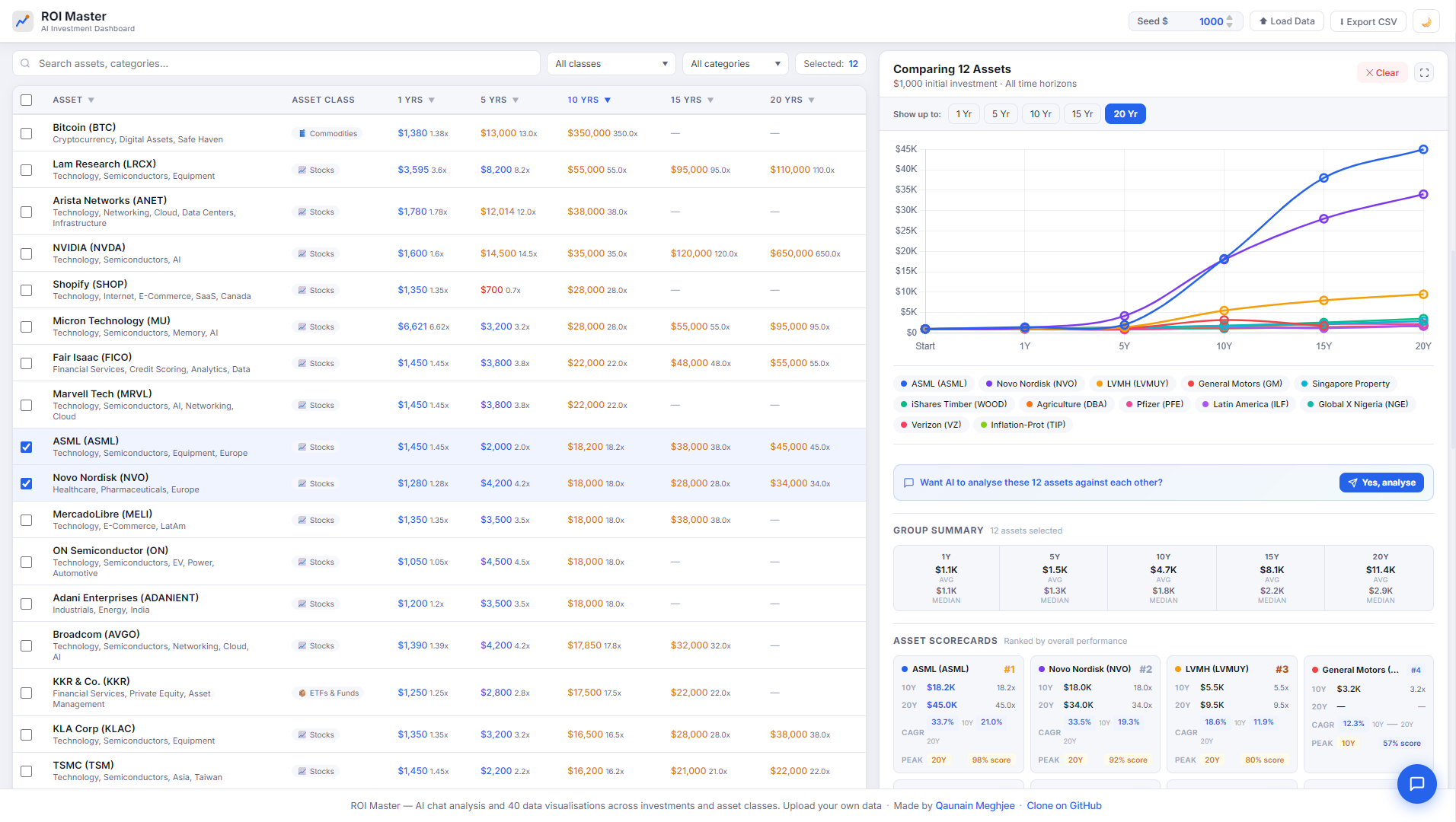Open the Novo Nordisk (NVO) #2 scorecard

click(x=1095, y=715)
